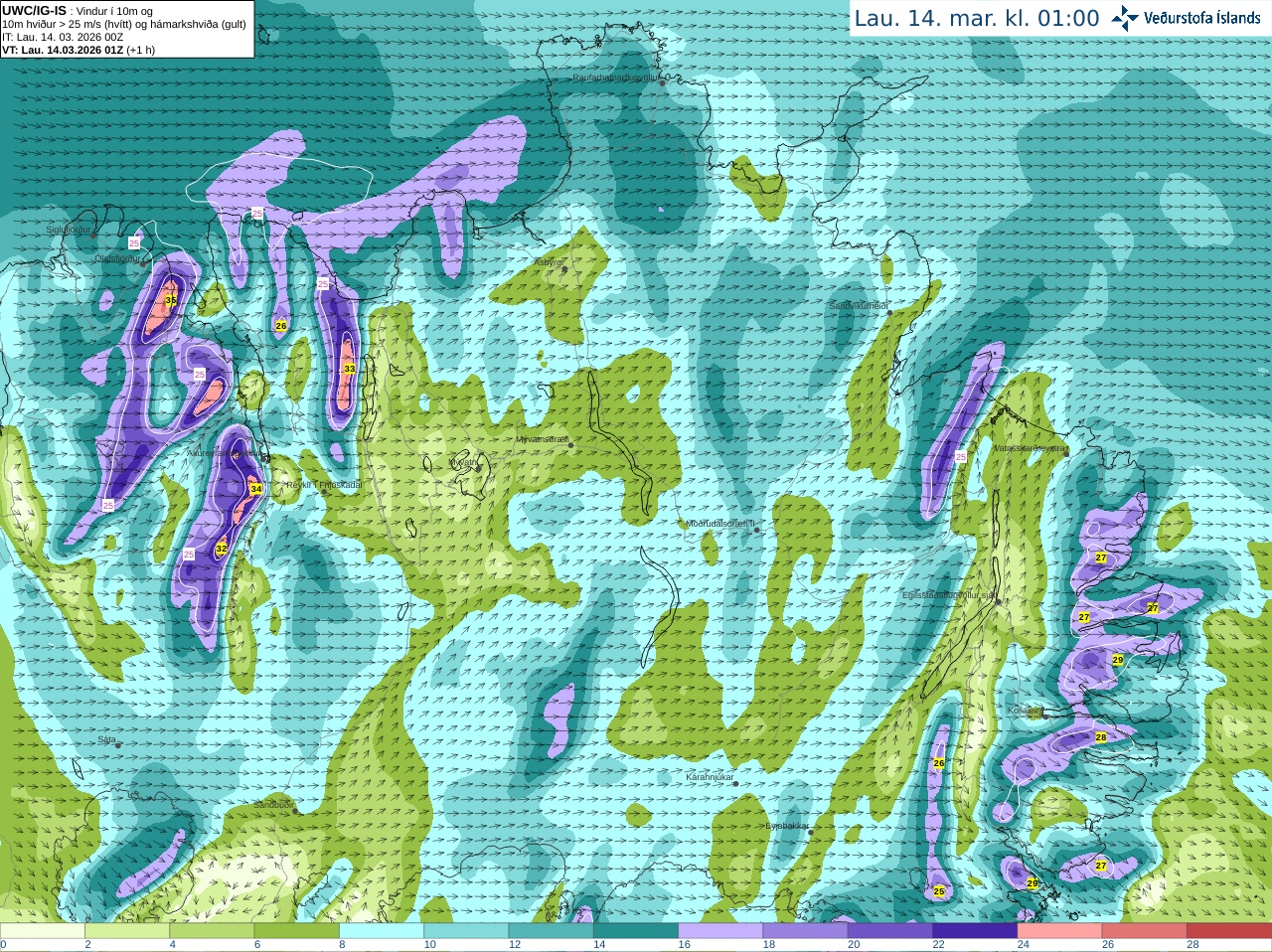Click the 24–26 m/s pink legend swatch
The height and width of the screenshot is (952, 1272).
pyautogui.click(x=1059, y=930)
